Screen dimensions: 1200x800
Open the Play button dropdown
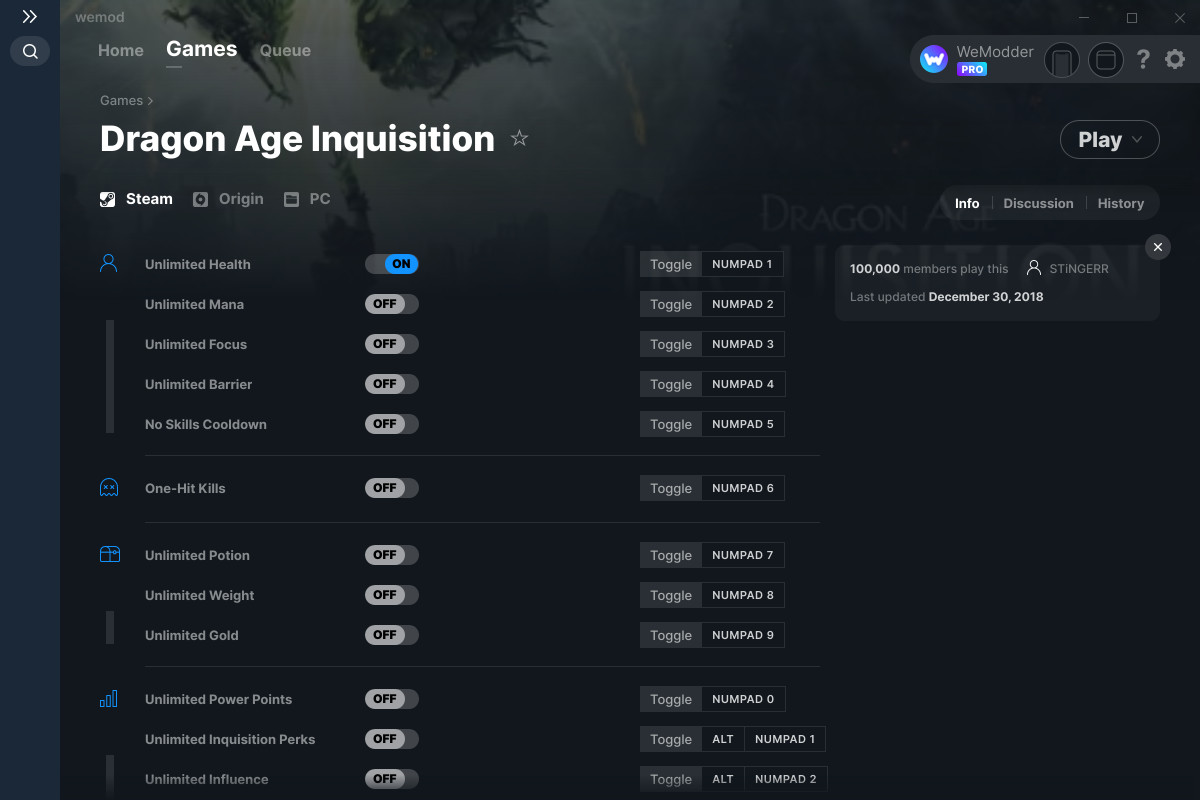click(x=1138, y=140)
